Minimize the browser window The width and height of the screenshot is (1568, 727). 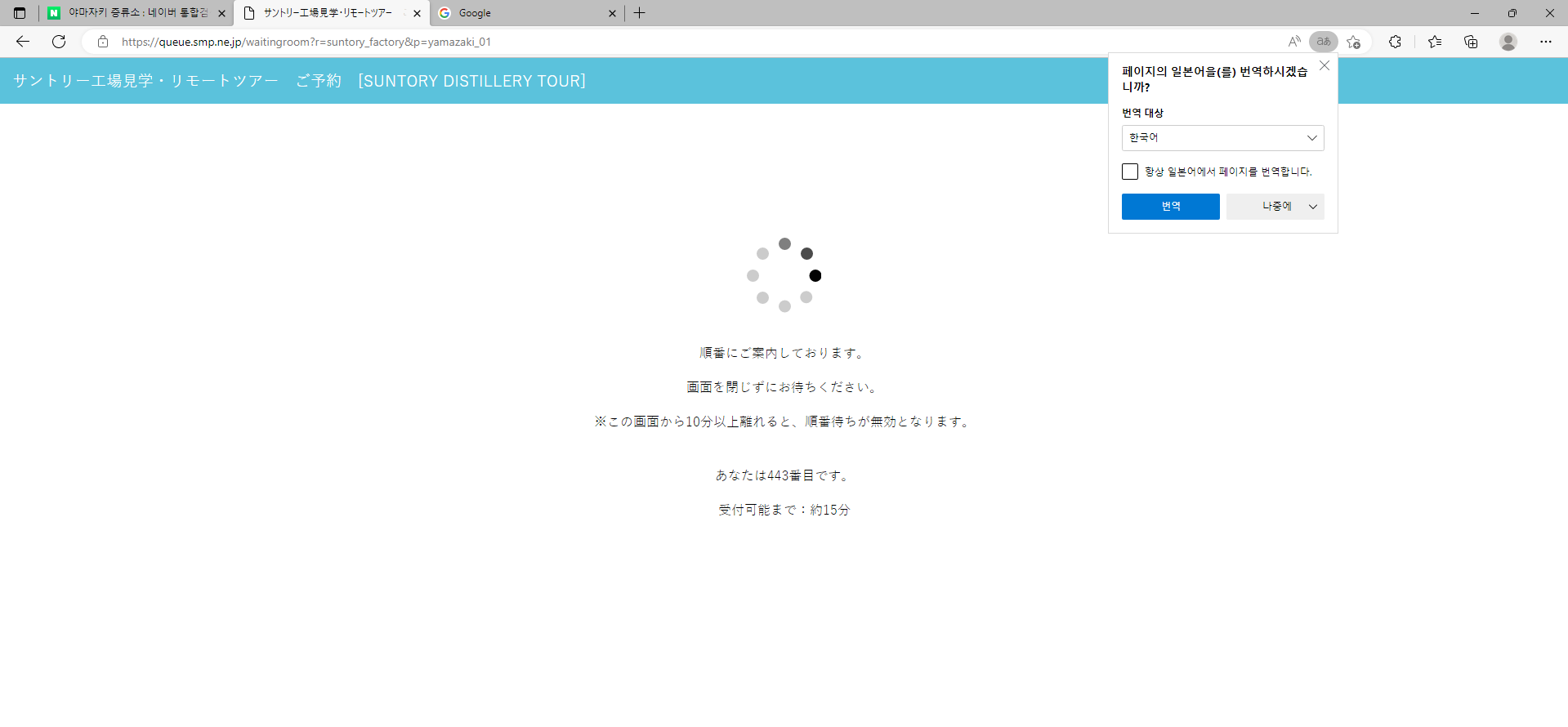coord(1475,13)
